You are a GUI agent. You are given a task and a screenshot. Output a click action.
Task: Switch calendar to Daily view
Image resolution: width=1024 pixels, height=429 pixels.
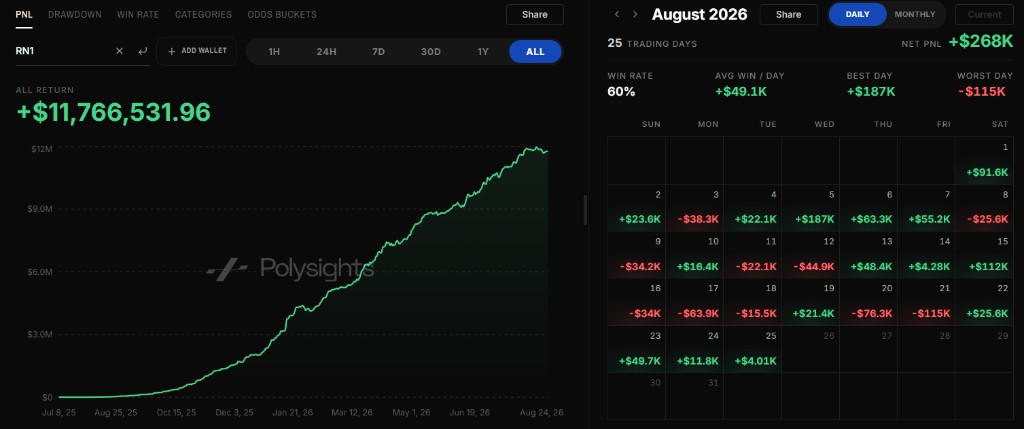(x=857, y=14)
